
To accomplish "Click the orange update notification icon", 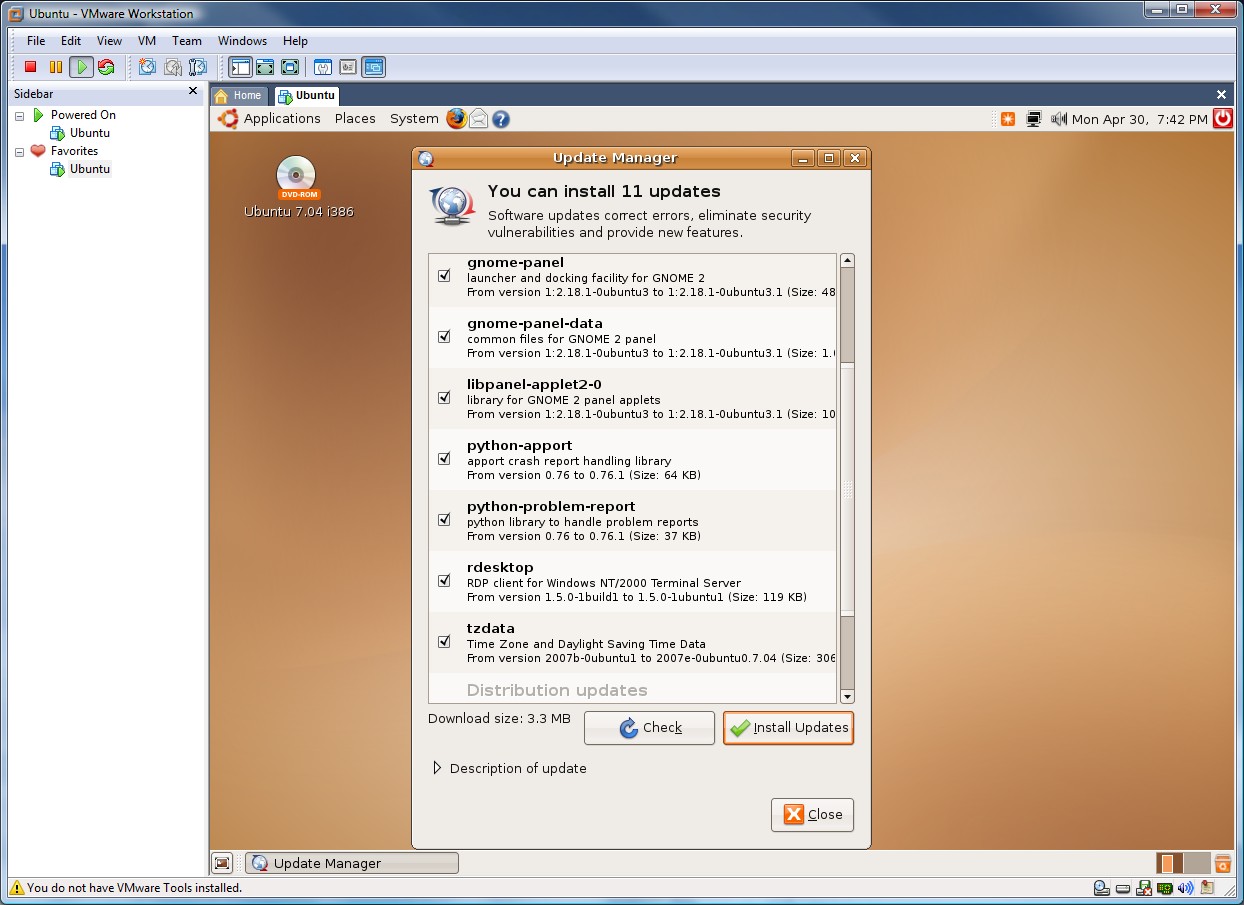I will 1008,119.
